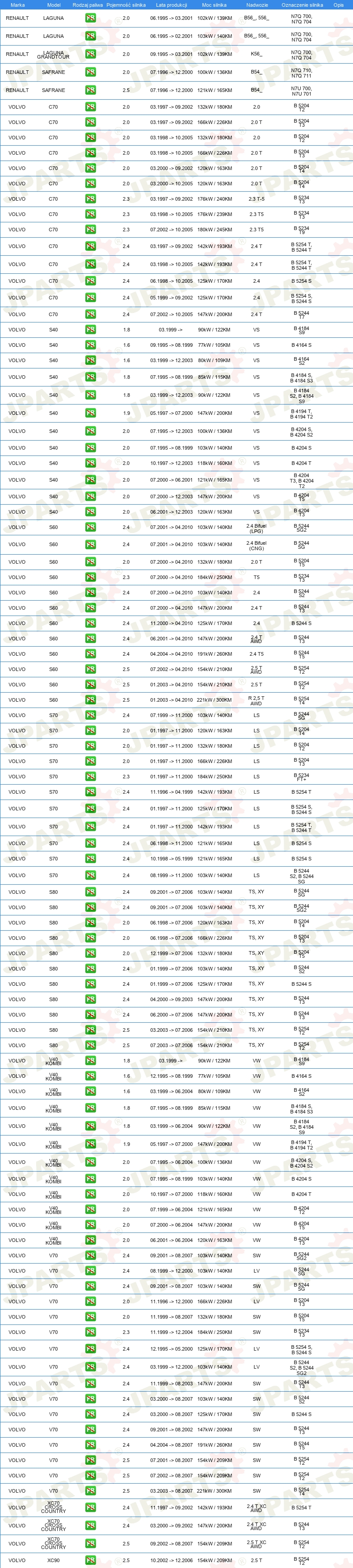Click fuel icon in S80 166kW / 226KM row
Viewport: 353px width, 1568px height.
(x=90, y=938)
